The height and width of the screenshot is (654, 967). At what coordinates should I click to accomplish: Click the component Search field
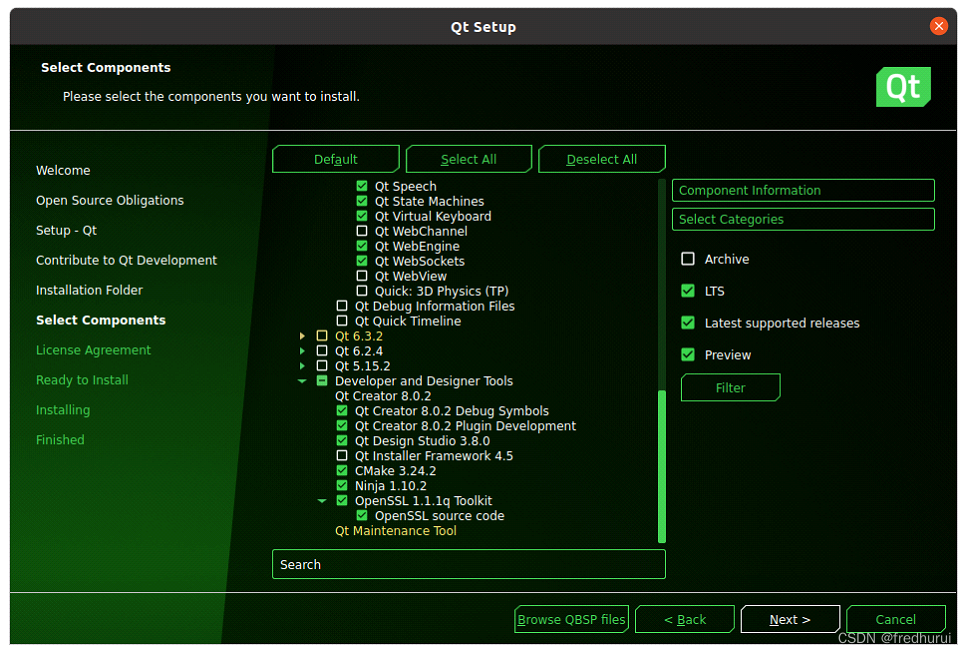469,564
